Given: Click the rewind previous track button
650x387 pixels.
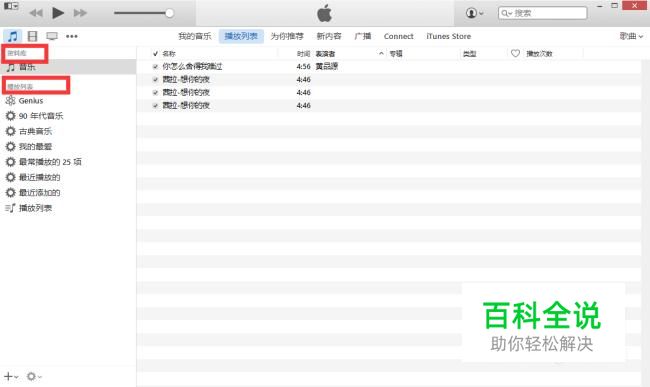Looking at the screenshot, I should pyautogui.click(x=36, y=13).
